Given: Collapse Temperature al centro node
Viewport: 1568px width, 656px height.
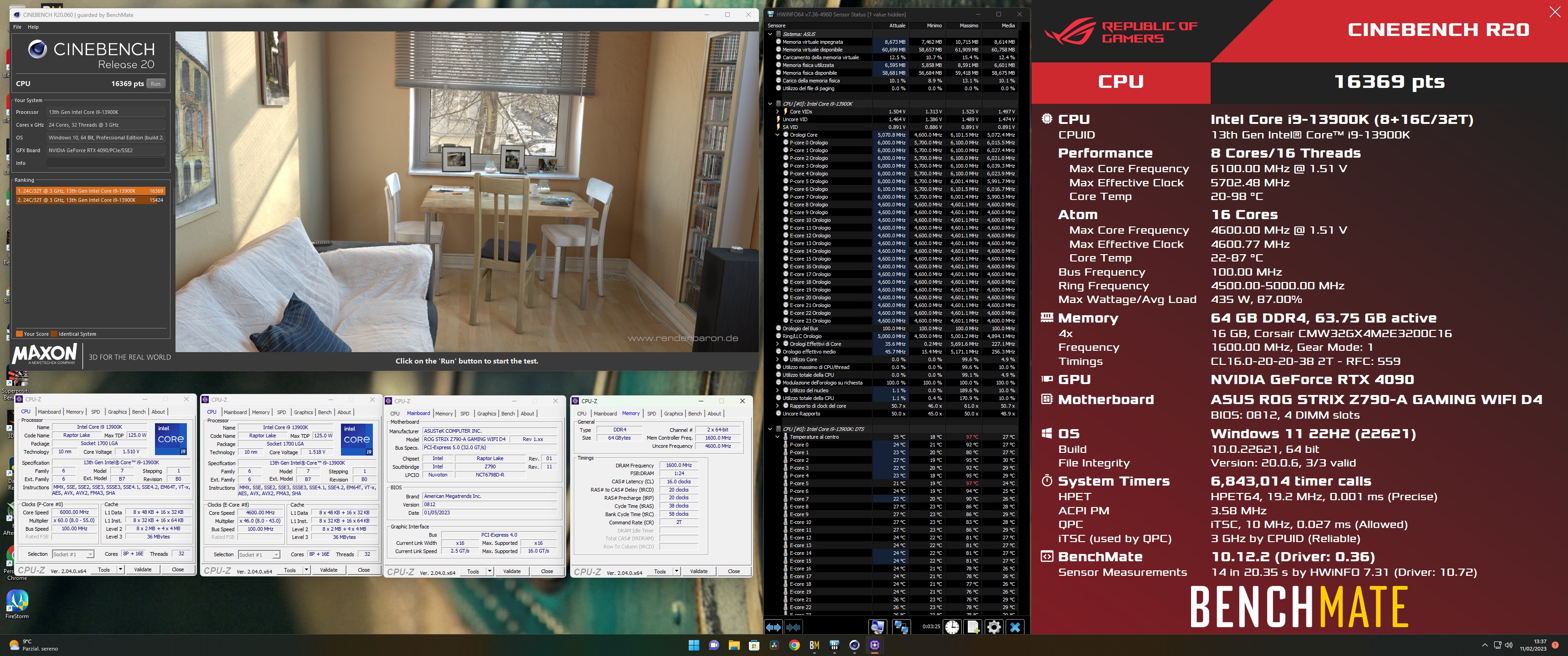Looking at the screenshot, I should point(777,437).
